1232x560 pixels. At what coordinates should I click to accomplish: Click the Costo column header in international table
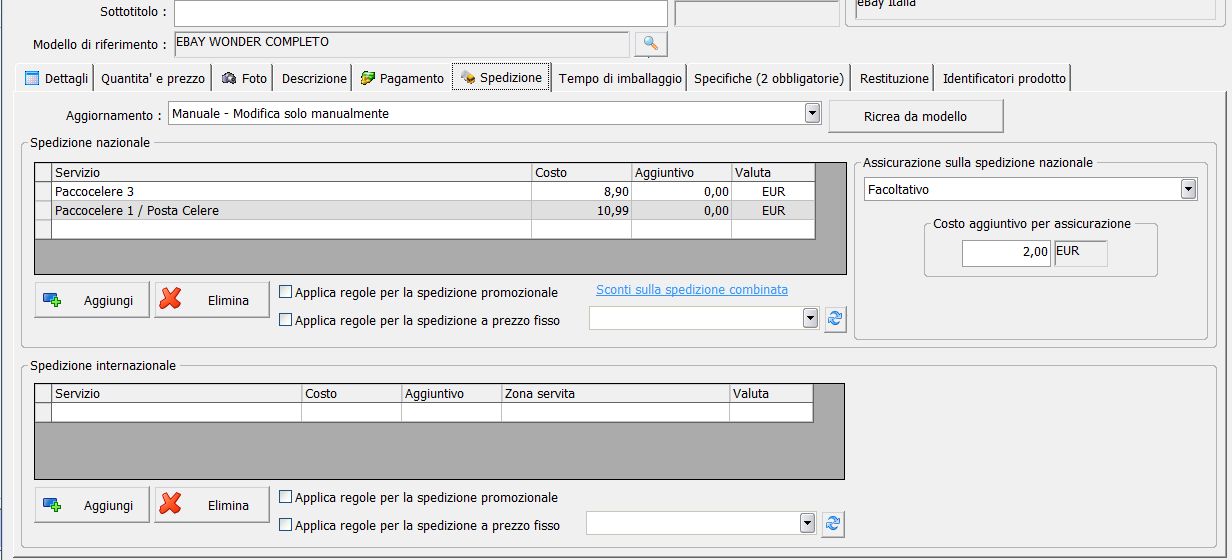click(x=352, y=394)
